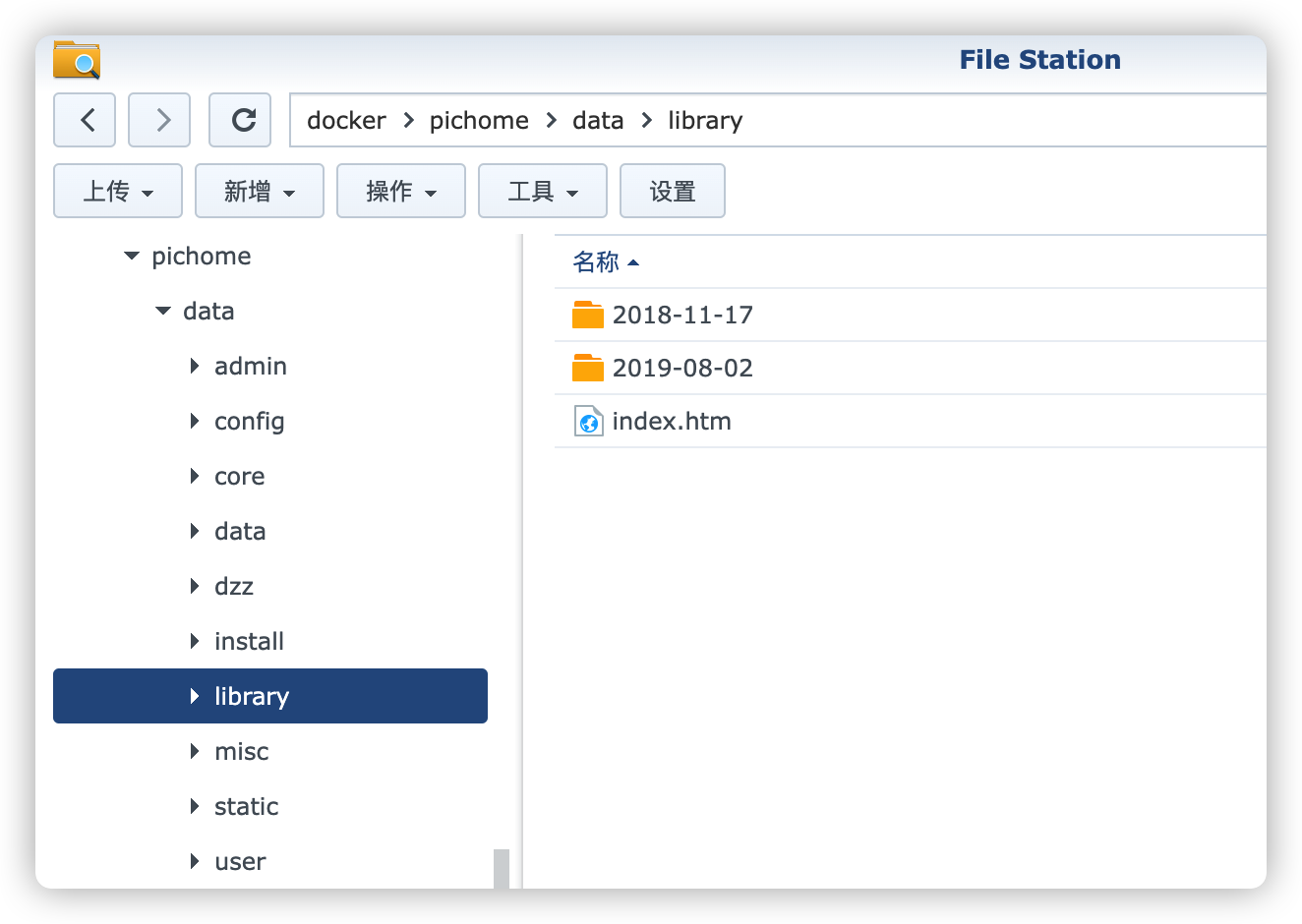Expand the library folder in sidebar
Viewport: 1302px width, 924px height.
point(194,696)
